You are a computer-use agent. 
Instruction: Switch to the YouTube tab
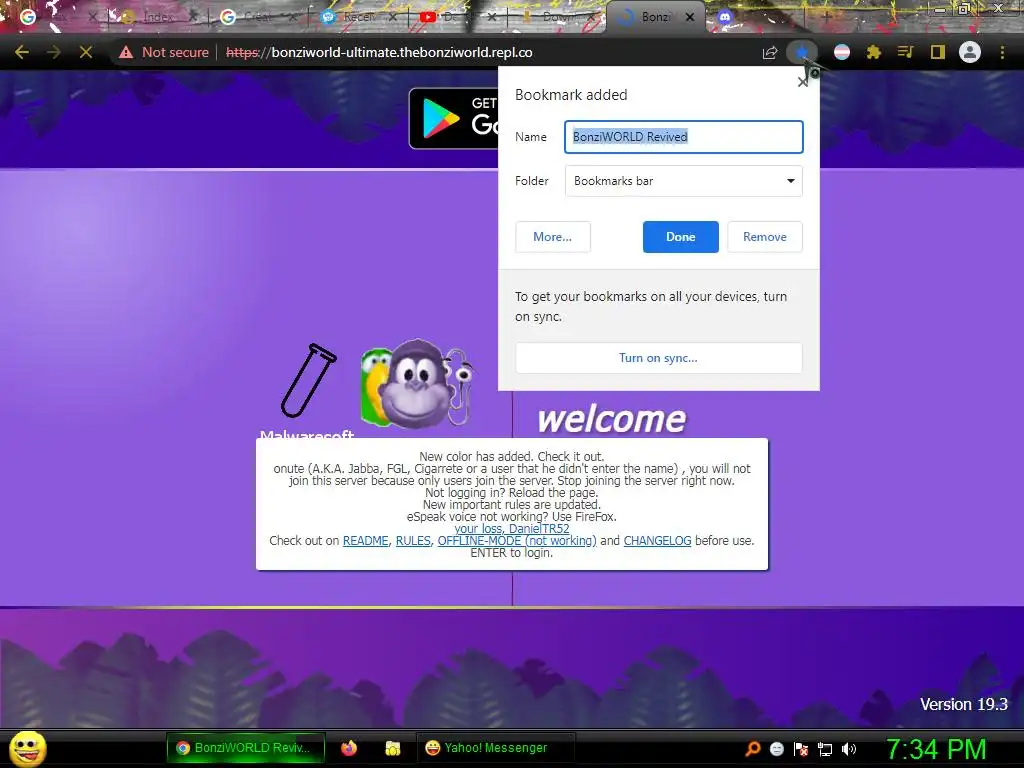[458, 17]
